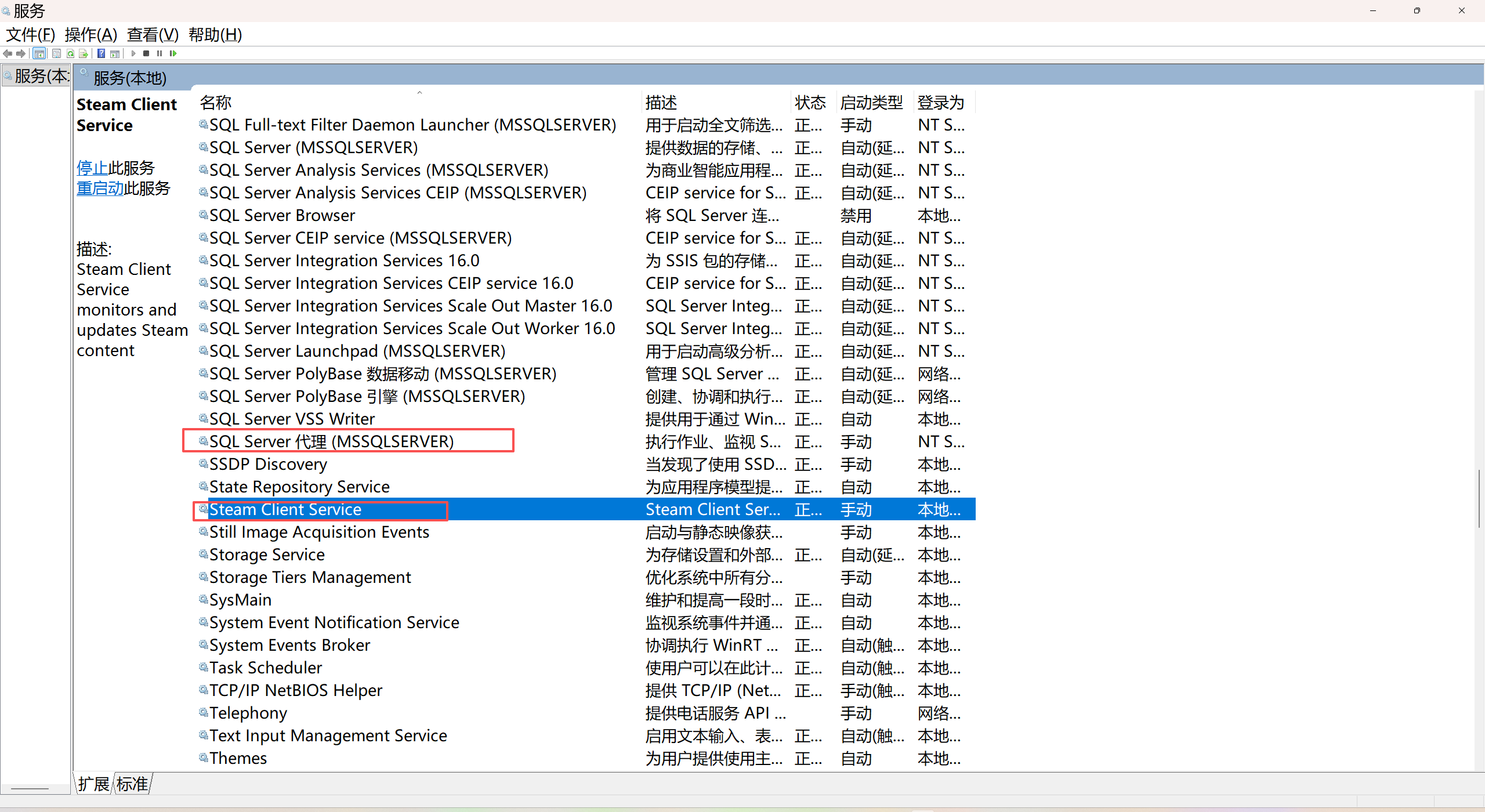Sort list by 名称 column header
Viewport: 1485px width, 812px height.
click(x=216, y=103)
